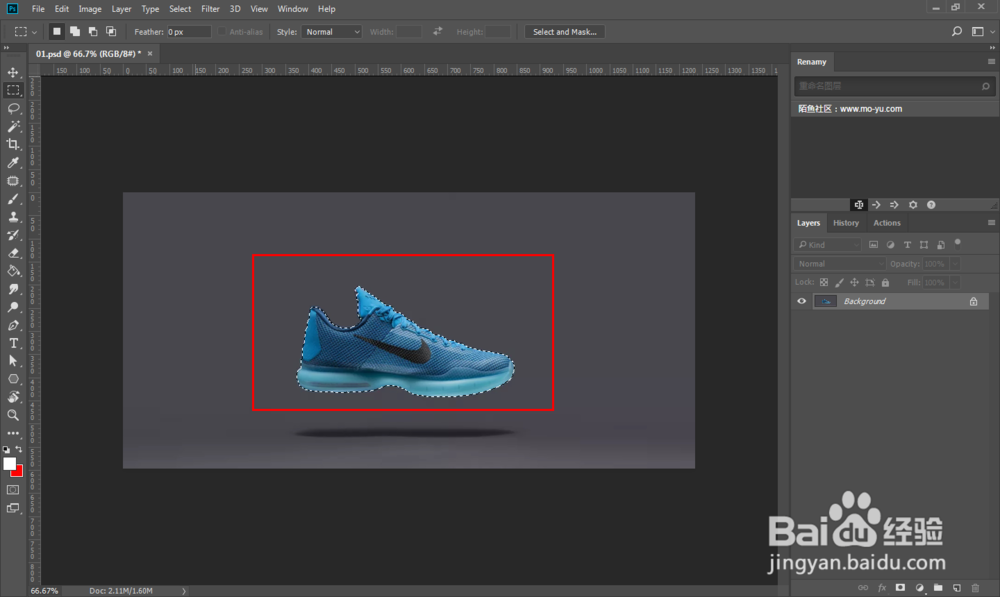Select the Clone Stamp tool

click(x=13, y=217)
